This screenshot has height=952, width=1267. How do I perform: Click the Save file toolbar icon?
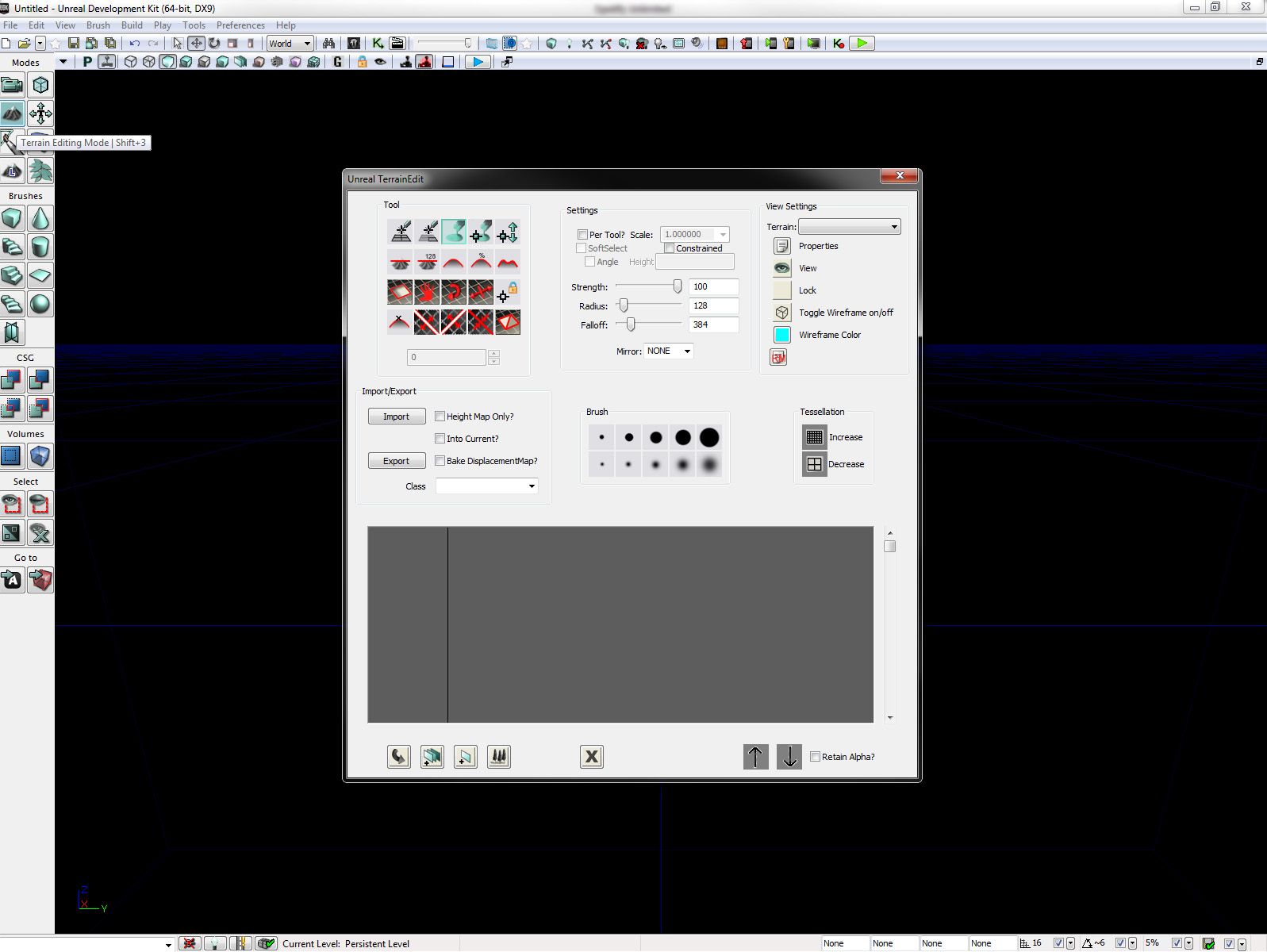(74, 44)
